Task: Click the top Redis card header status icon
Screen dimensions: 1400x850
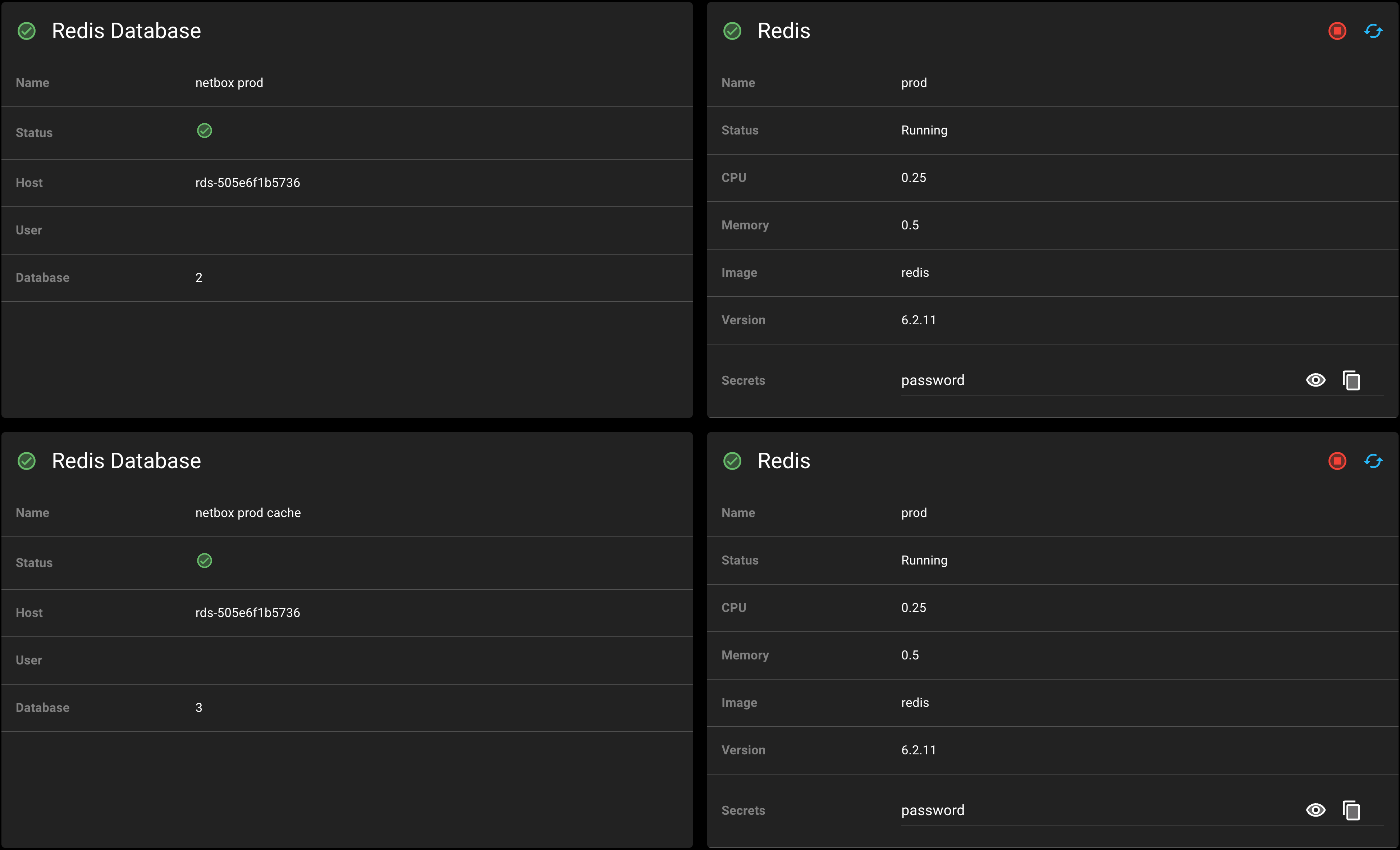Action: coord(732,31)
